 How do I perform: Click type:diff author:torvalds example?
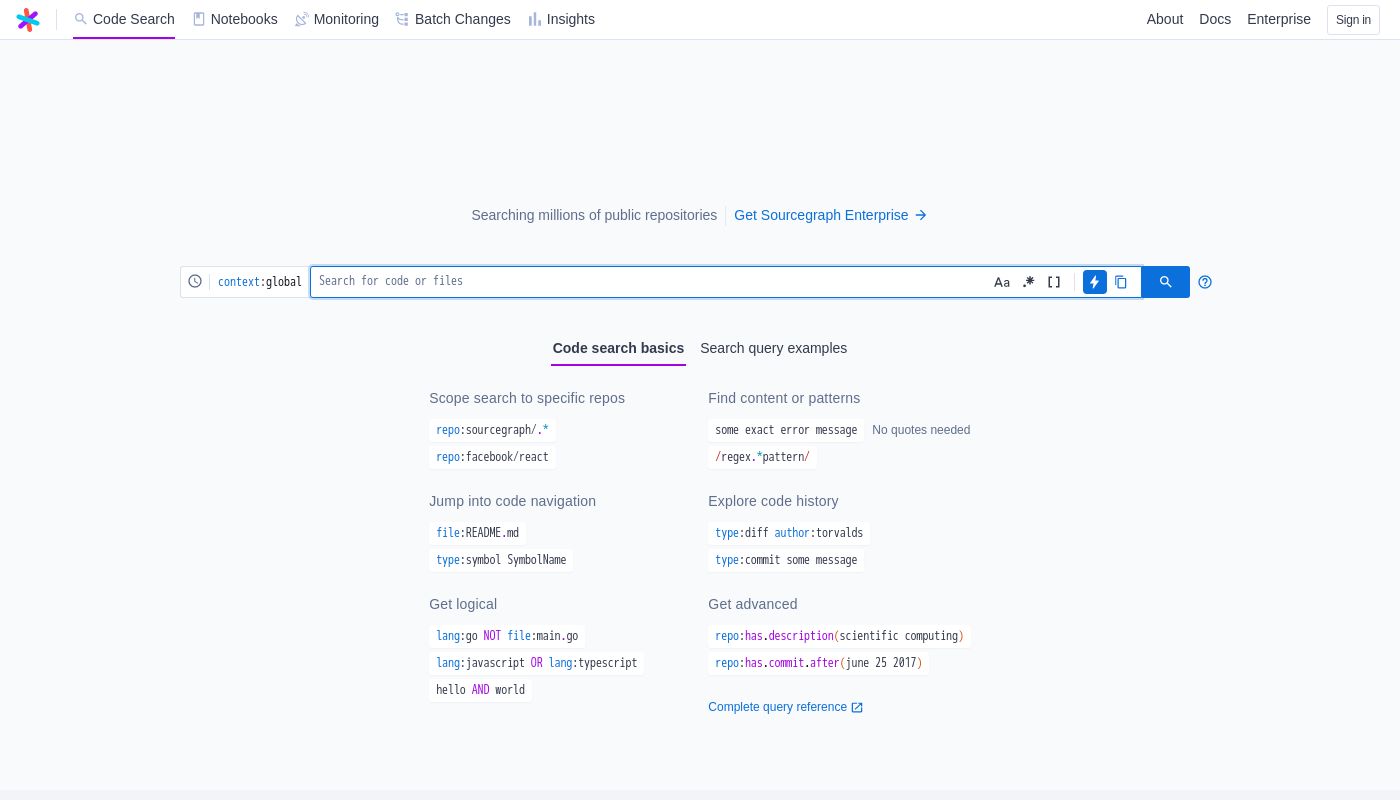[789, 533]
